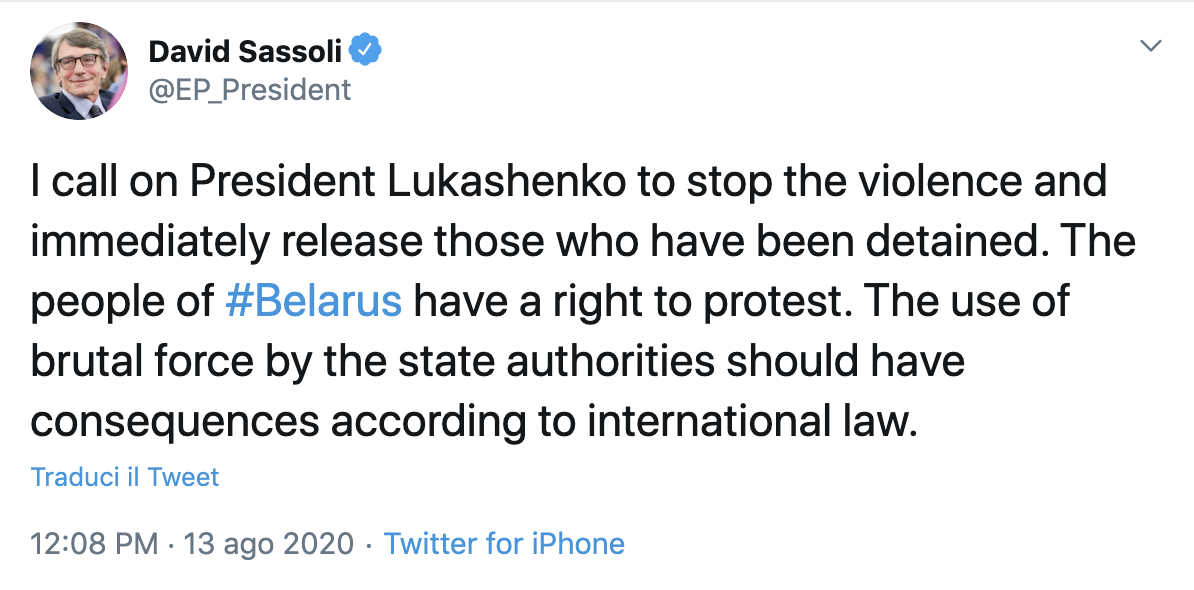This screenshot has width=1194, height=590.
Task: Open David Sassoli's profile picture
Action: tap(78, 71)
